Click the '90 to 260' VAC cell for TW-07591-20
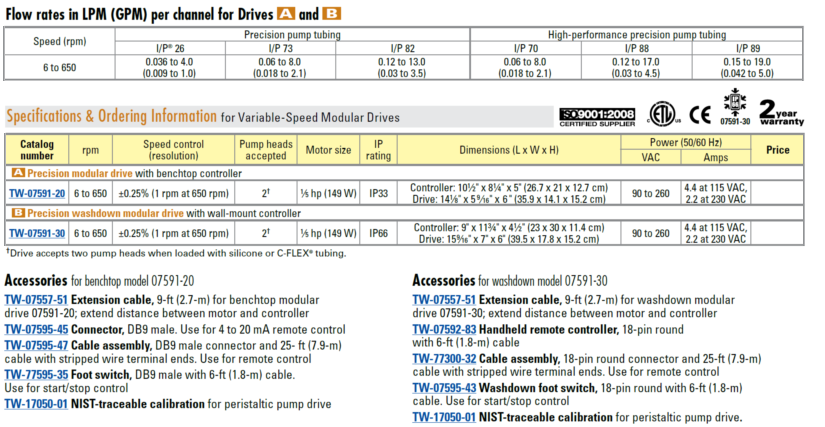This screenshot has height=427, width=825. [651, 194]
